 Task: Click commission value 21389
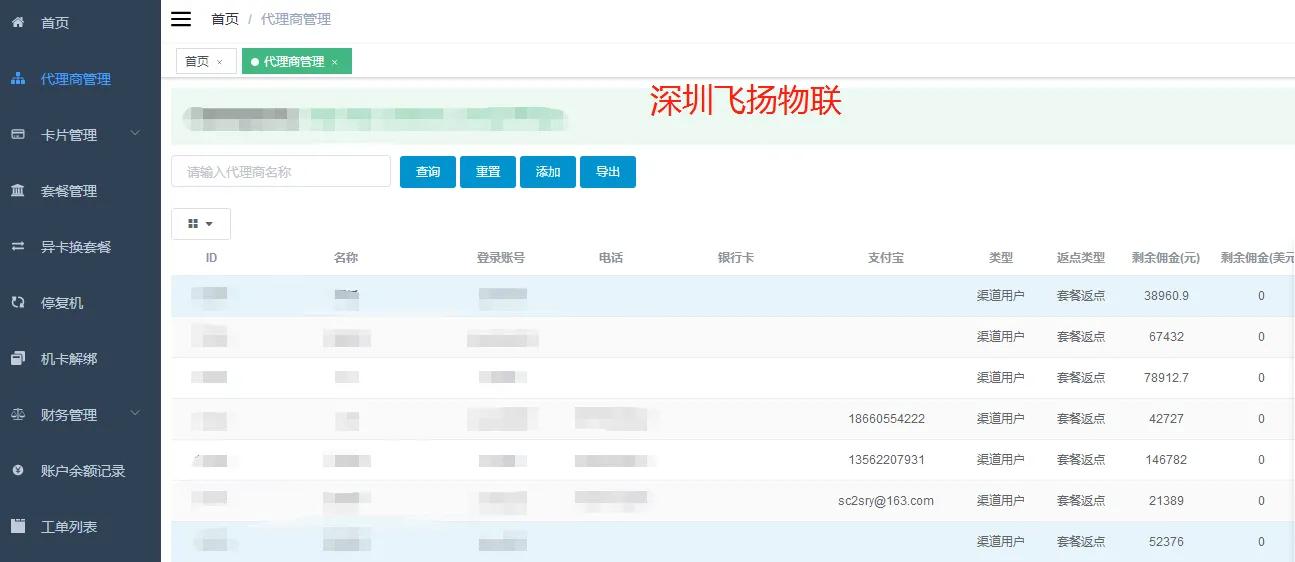tap(1166, 501)
